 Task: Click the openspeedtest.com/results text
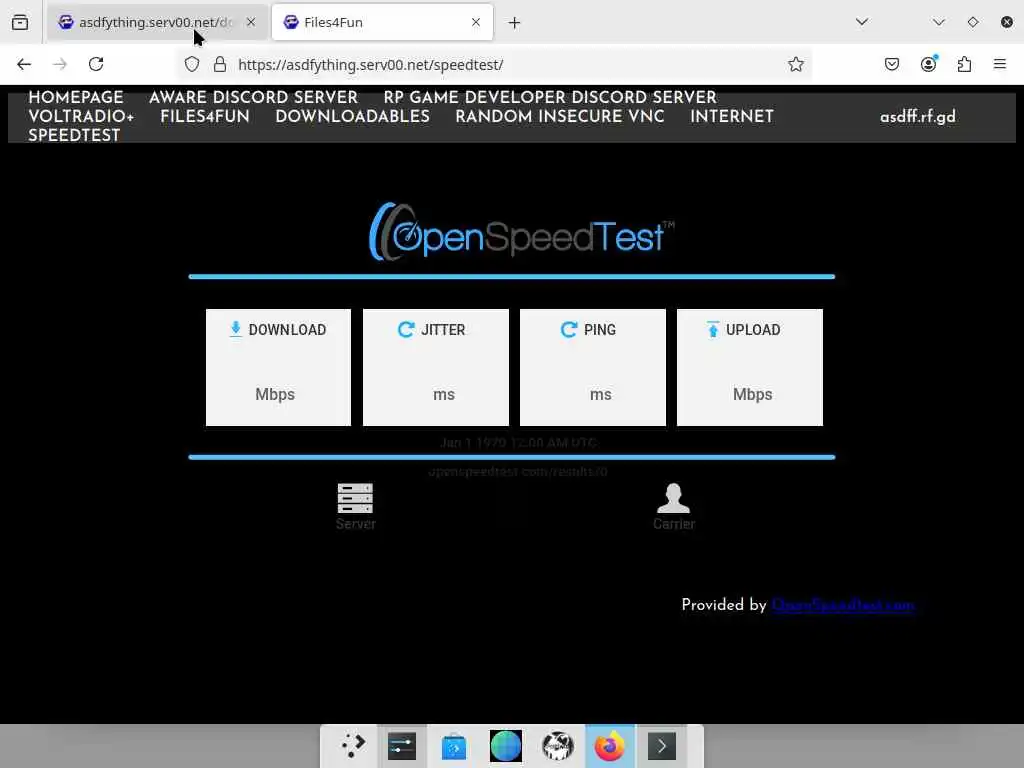(518, 472)
